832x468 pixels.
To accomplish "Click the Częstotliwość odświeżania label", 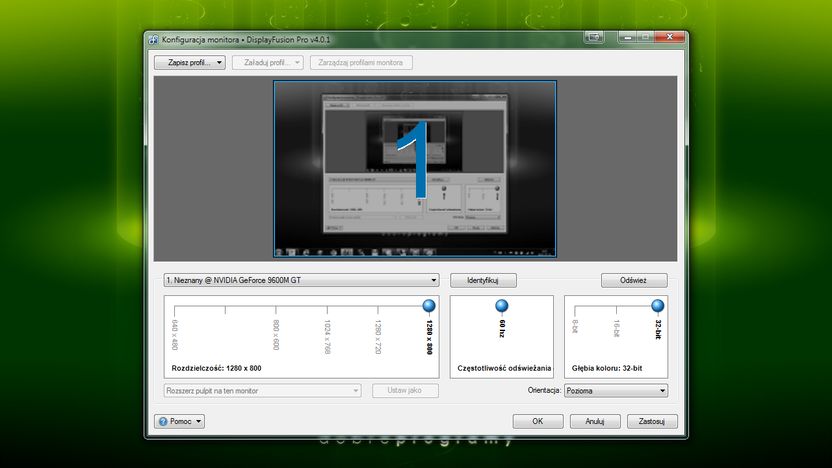I will [504, 368].
